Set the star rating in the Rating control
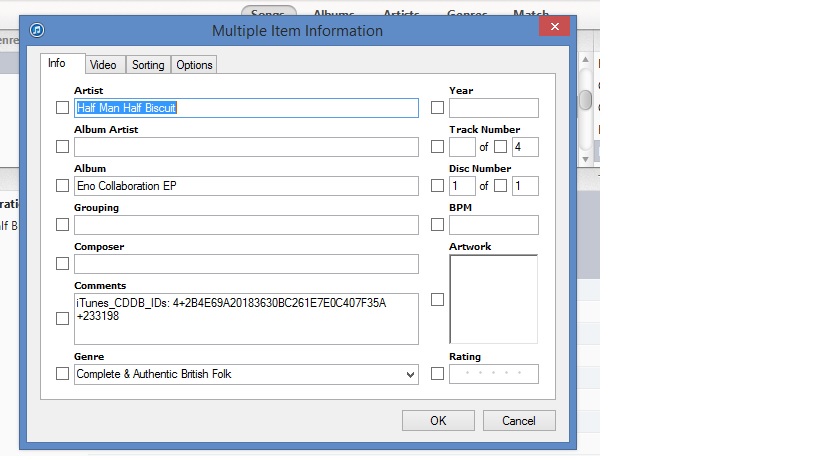 pos(494,374)
